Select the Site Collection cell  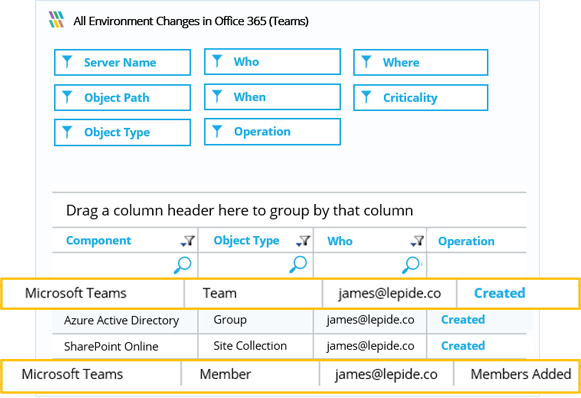point(250,346)
